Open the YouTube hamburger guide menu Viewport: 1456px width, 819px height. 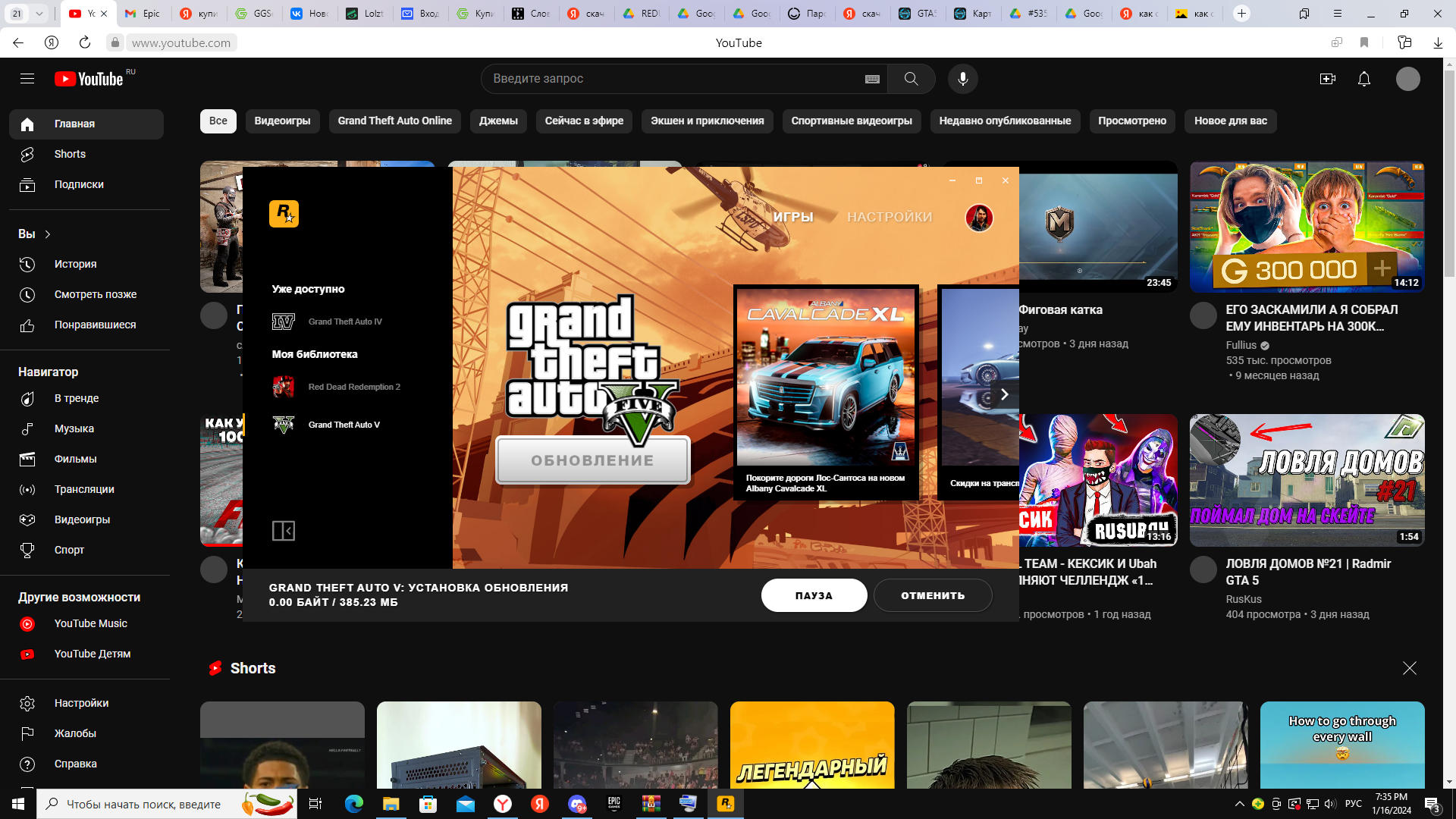click(27, 79)
